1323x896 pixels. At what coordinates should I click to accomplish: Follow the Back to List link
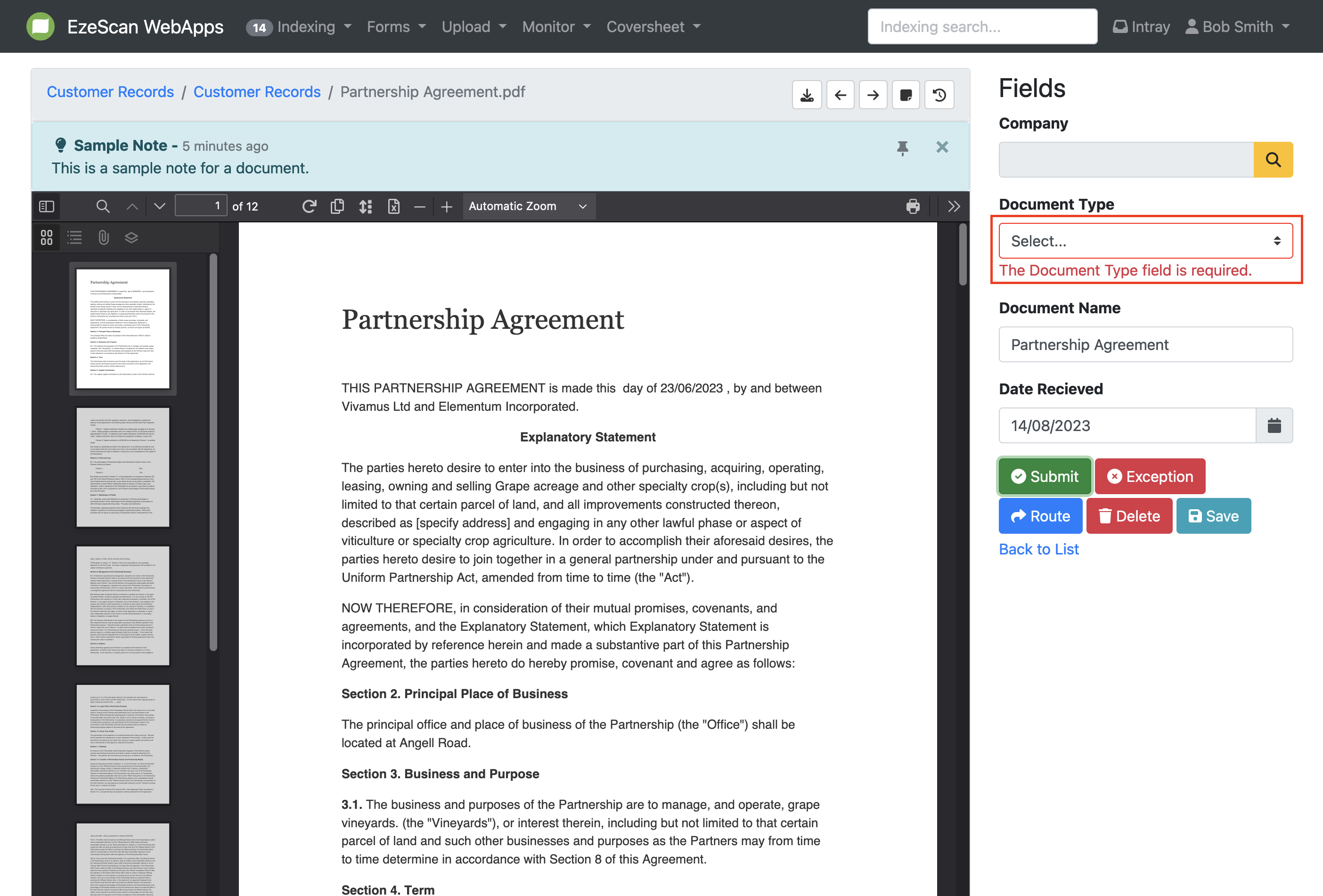point(1038,549)
